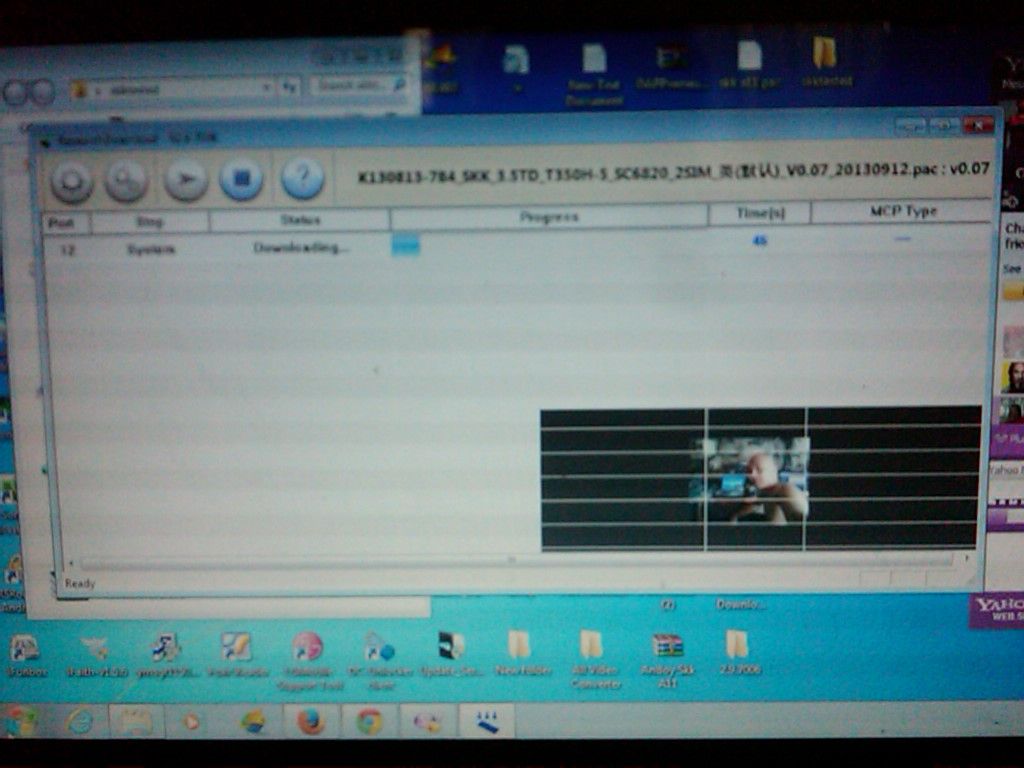Click the Progress column header
1024x768 pixels.
pos(549,217)
